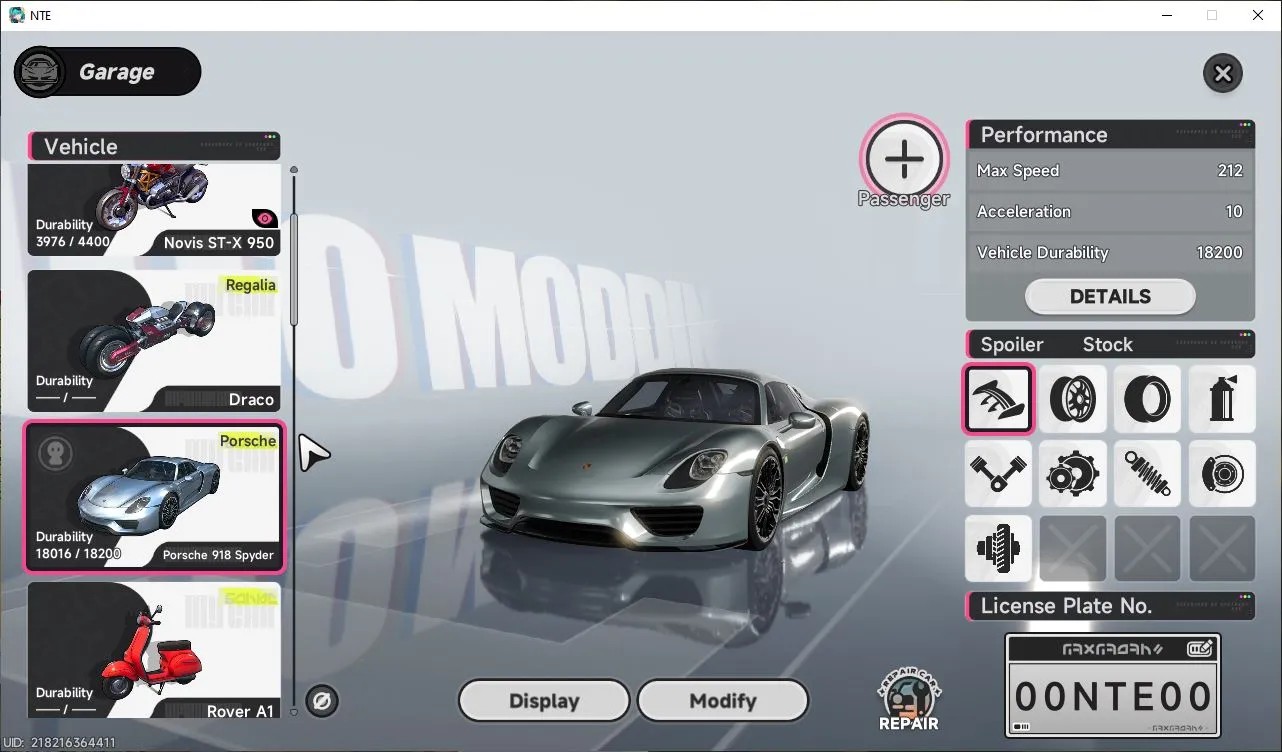1282x752 pixels.
Task: Toggle the filter circle icon below vehicle list
Action: click(322, 701)
